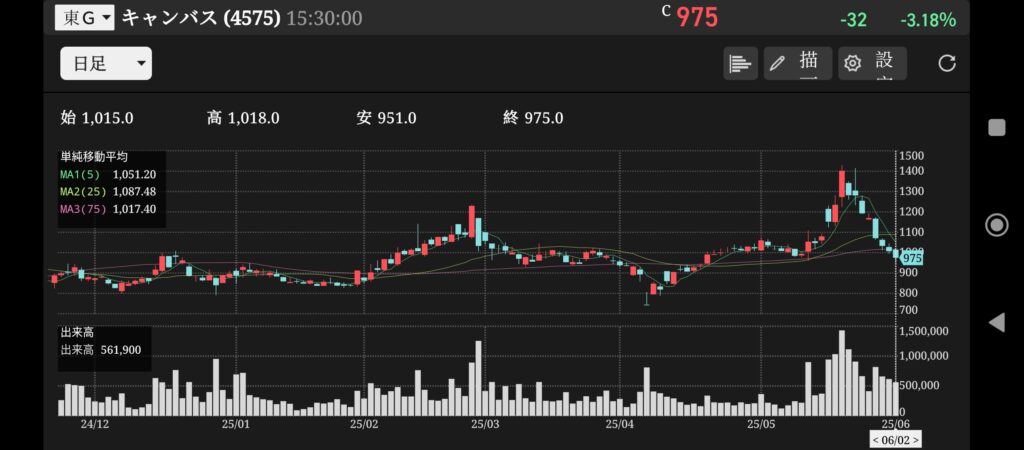Open the 設定 gear settings
The height and width of the screenshot is (450, 1024).
pyautogui.click(x=872, y=63)
